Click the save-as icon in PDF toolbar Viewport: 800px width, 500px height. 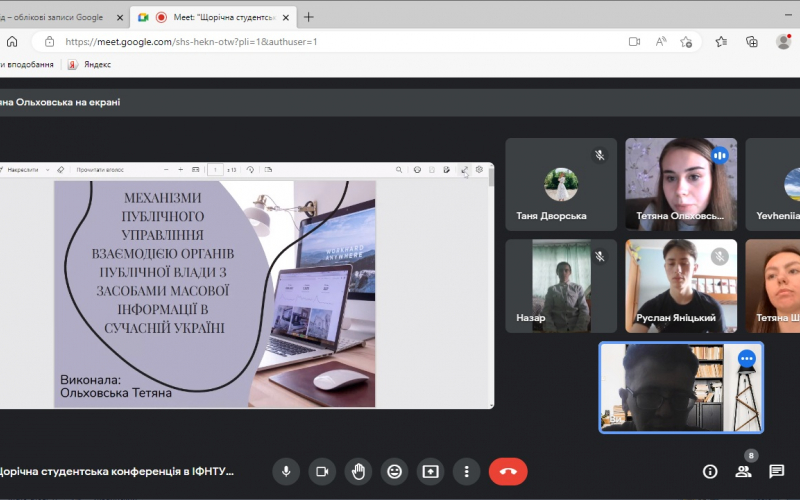[446, 170]
